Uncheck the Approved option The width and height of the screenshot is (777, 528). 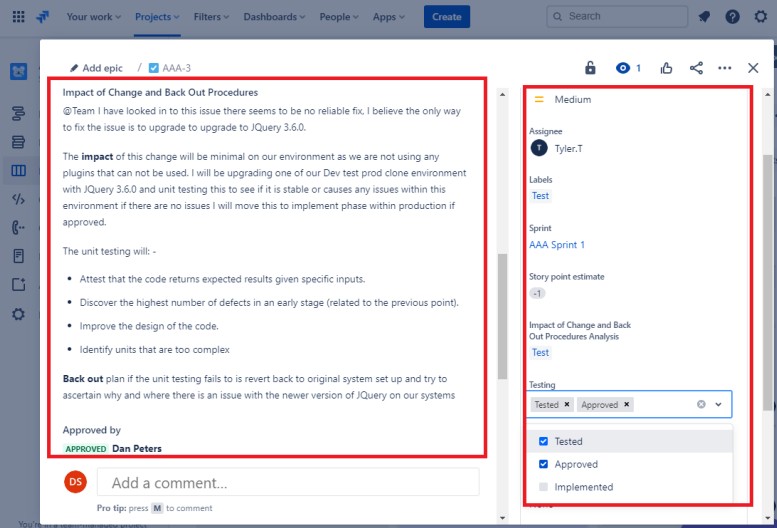(x=543, y=464)
